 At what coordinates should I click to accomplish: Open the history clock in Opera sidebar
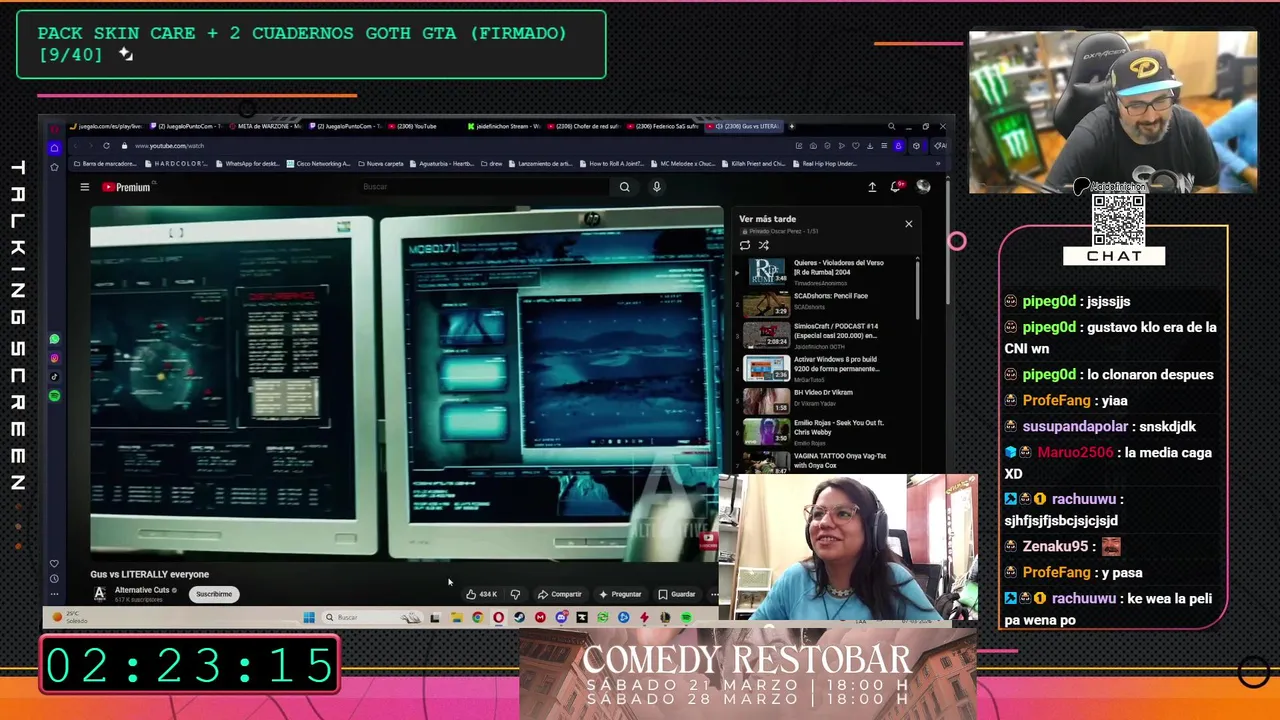(x=54, y=578)
